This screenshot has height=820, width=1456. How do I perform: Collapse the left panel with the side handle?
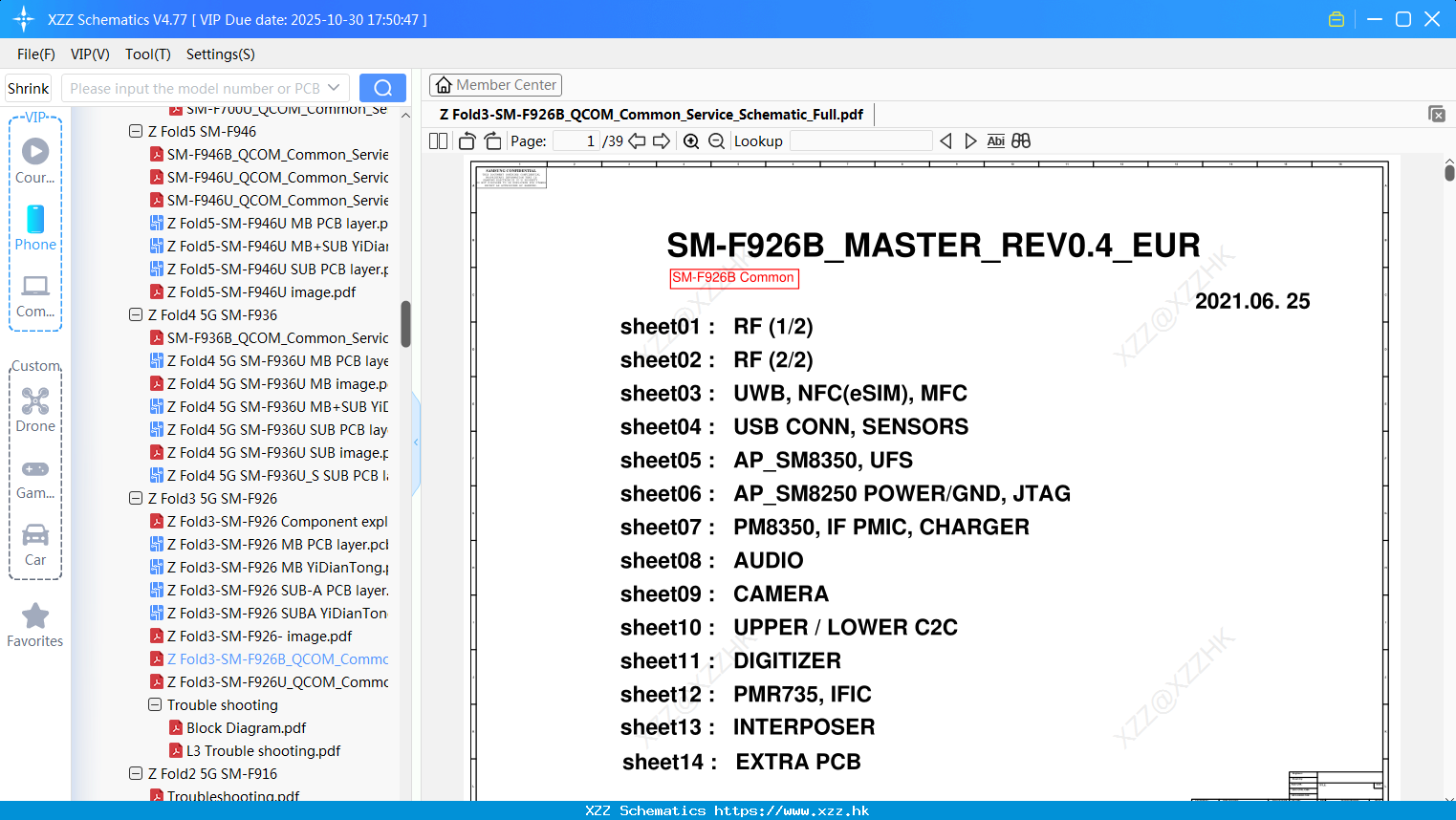[416, 442]
